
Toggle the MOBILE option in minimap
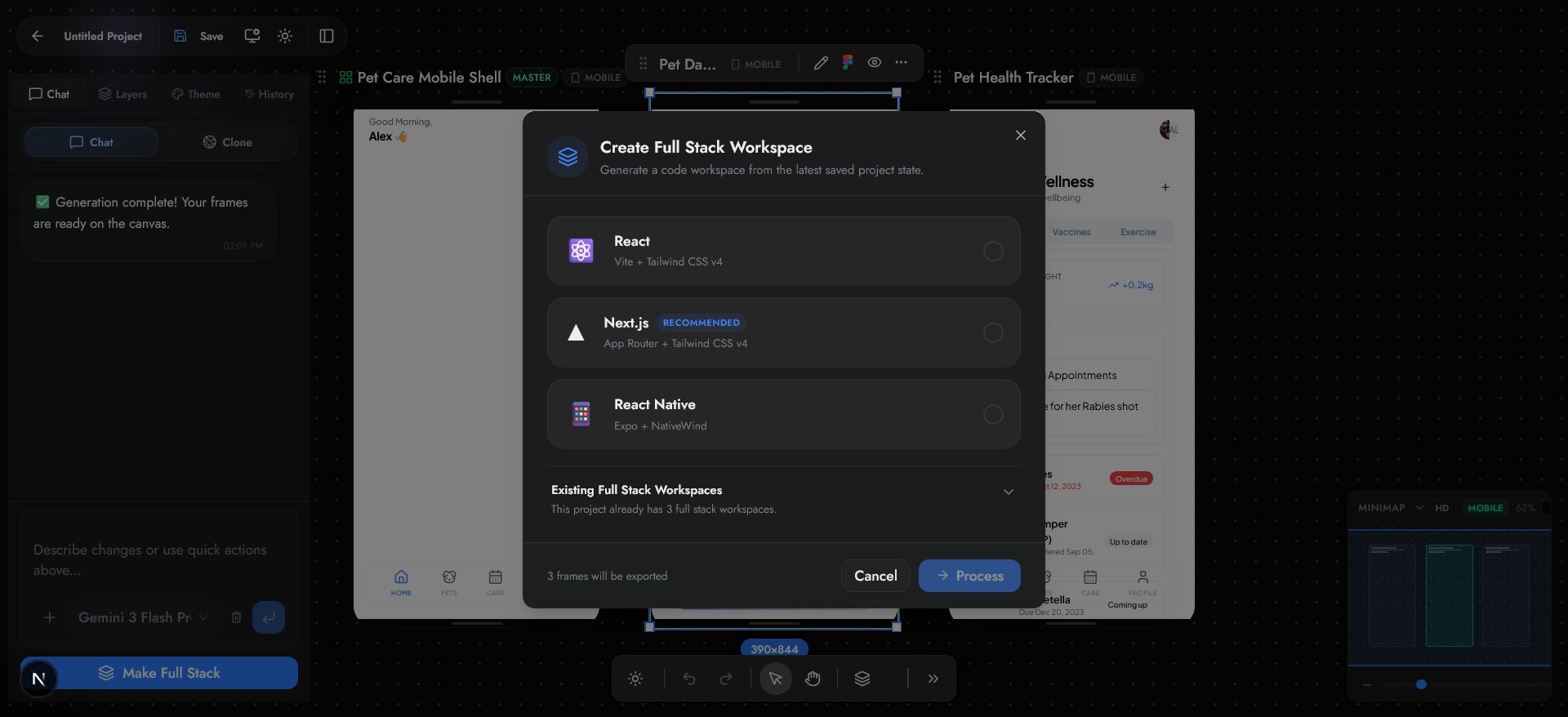(x=1486, y=508)
